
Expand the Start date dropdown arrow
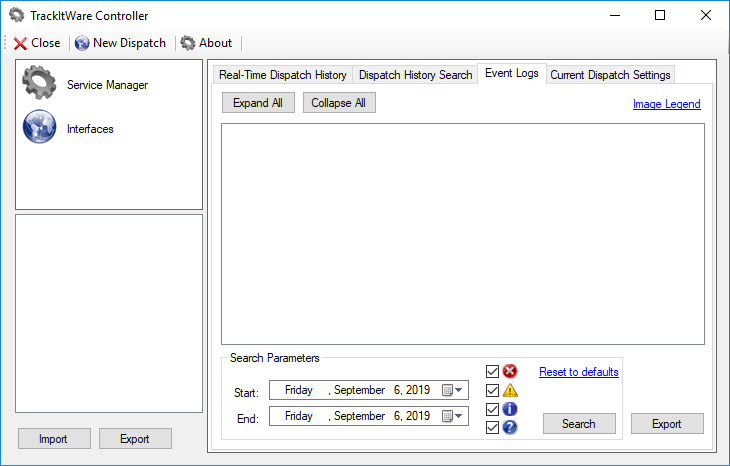tap(459, 390)
